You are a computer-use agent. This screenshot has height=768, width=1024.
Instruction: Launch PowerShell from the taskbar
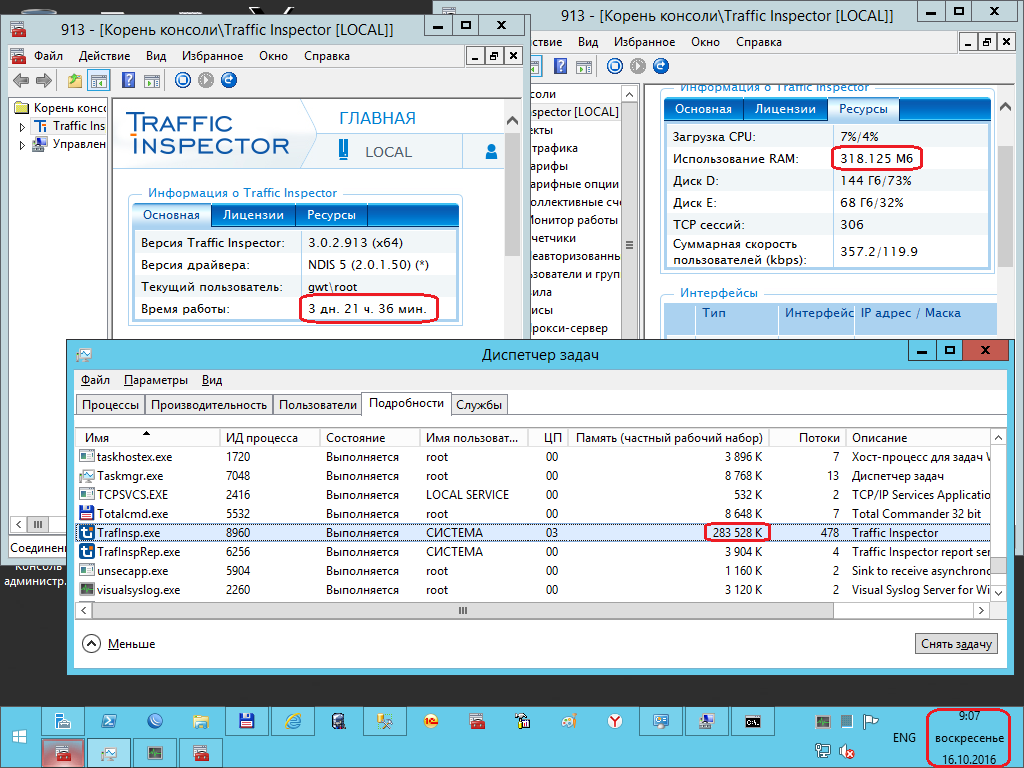point(109,722)
